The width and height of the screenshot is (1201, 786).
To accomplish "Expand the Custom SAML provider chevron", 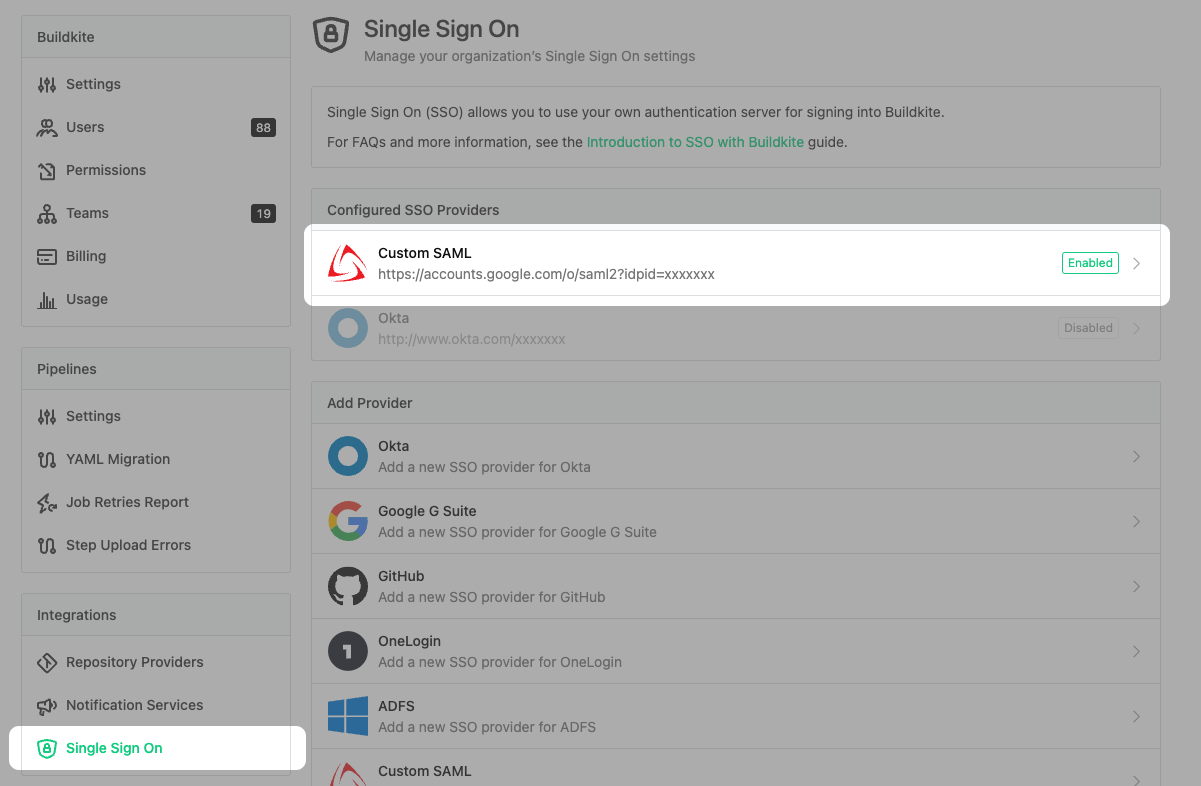I will click(x=1137, y=263).
